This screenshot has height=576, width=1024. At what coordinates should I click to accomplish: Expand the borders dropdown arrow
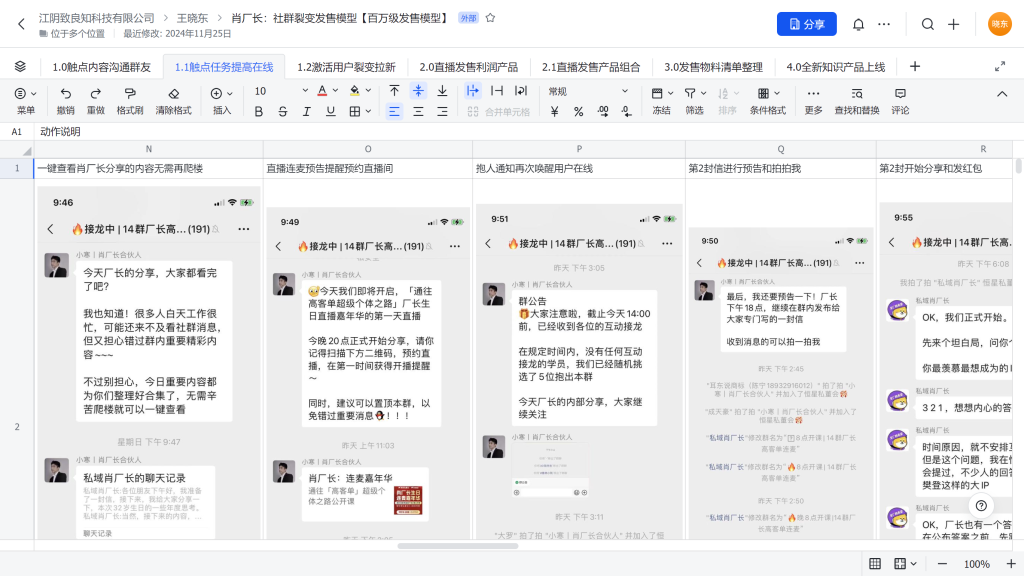click(368, 112)
